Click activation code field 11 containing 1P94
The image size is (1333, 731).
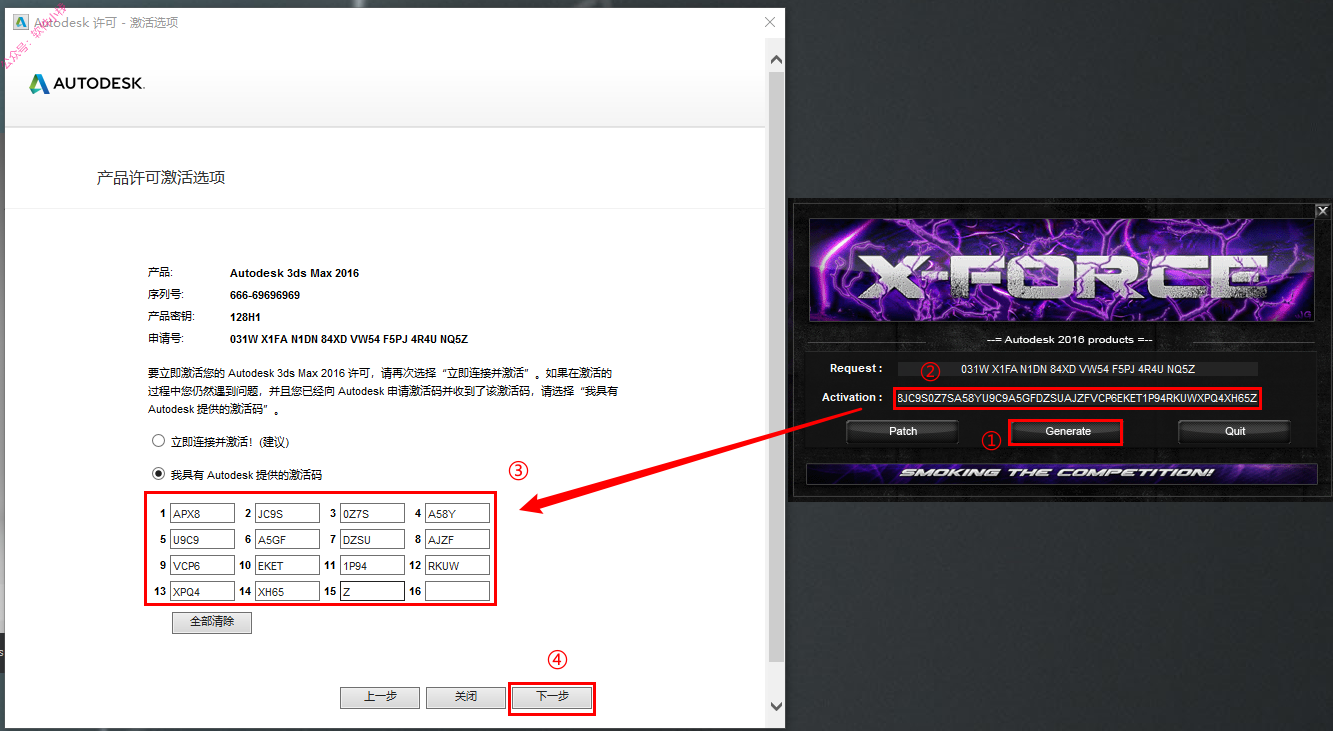click(372, 565)
